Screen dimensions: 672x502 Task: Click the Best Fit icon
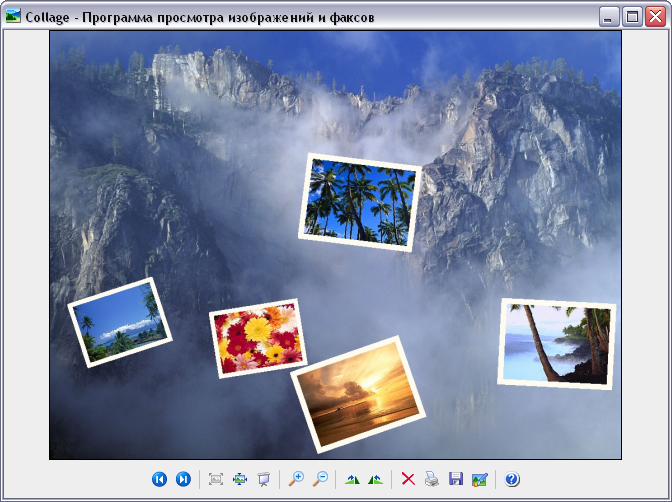click(216, 479)
